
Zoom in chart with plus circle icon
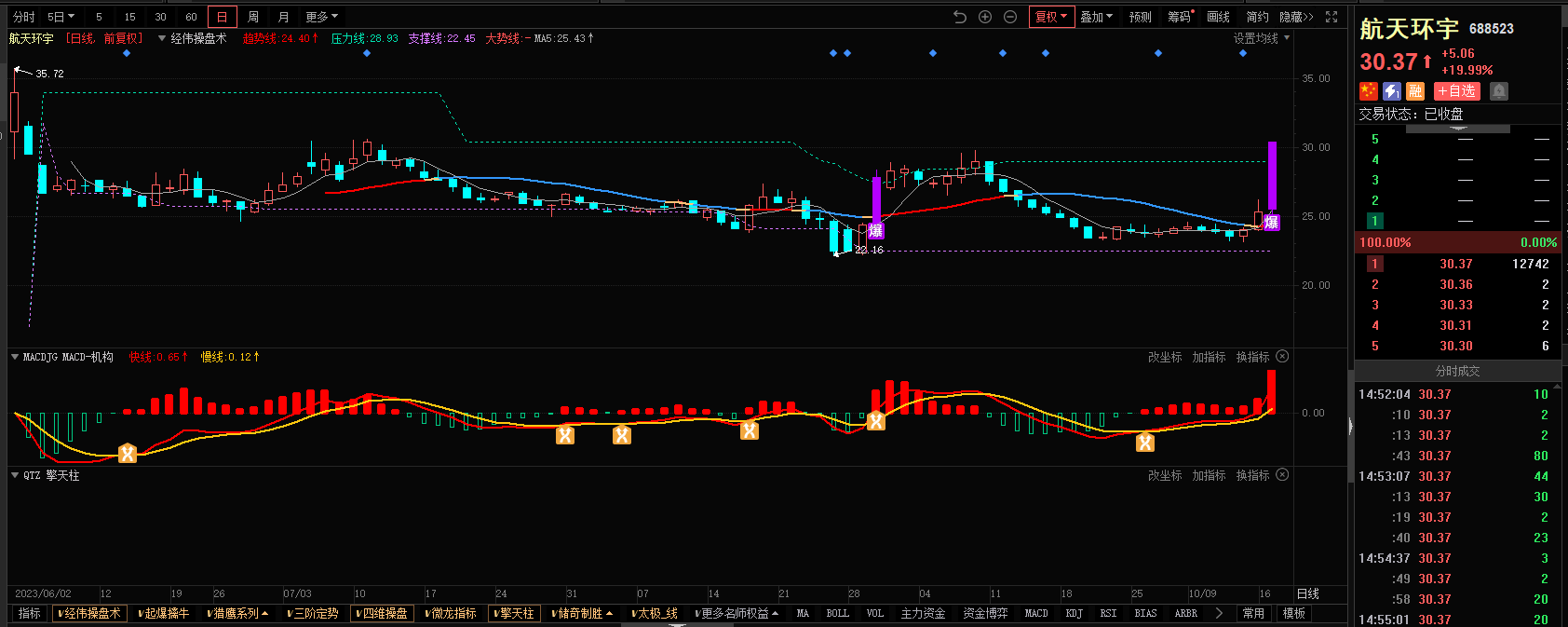click(x=985, y=17)
